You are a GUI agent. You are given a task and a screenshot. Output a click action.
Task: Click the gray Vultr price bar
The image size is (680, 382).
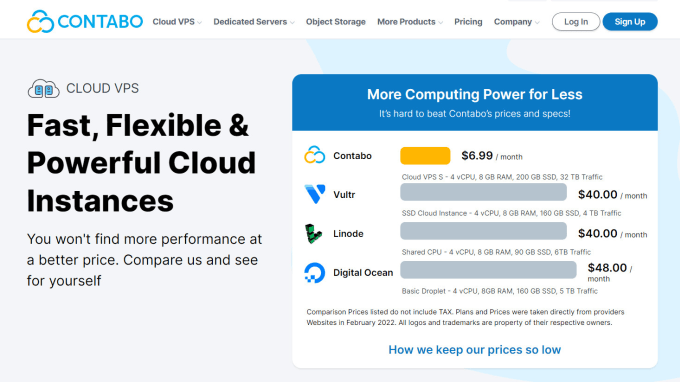coord(483,192)
